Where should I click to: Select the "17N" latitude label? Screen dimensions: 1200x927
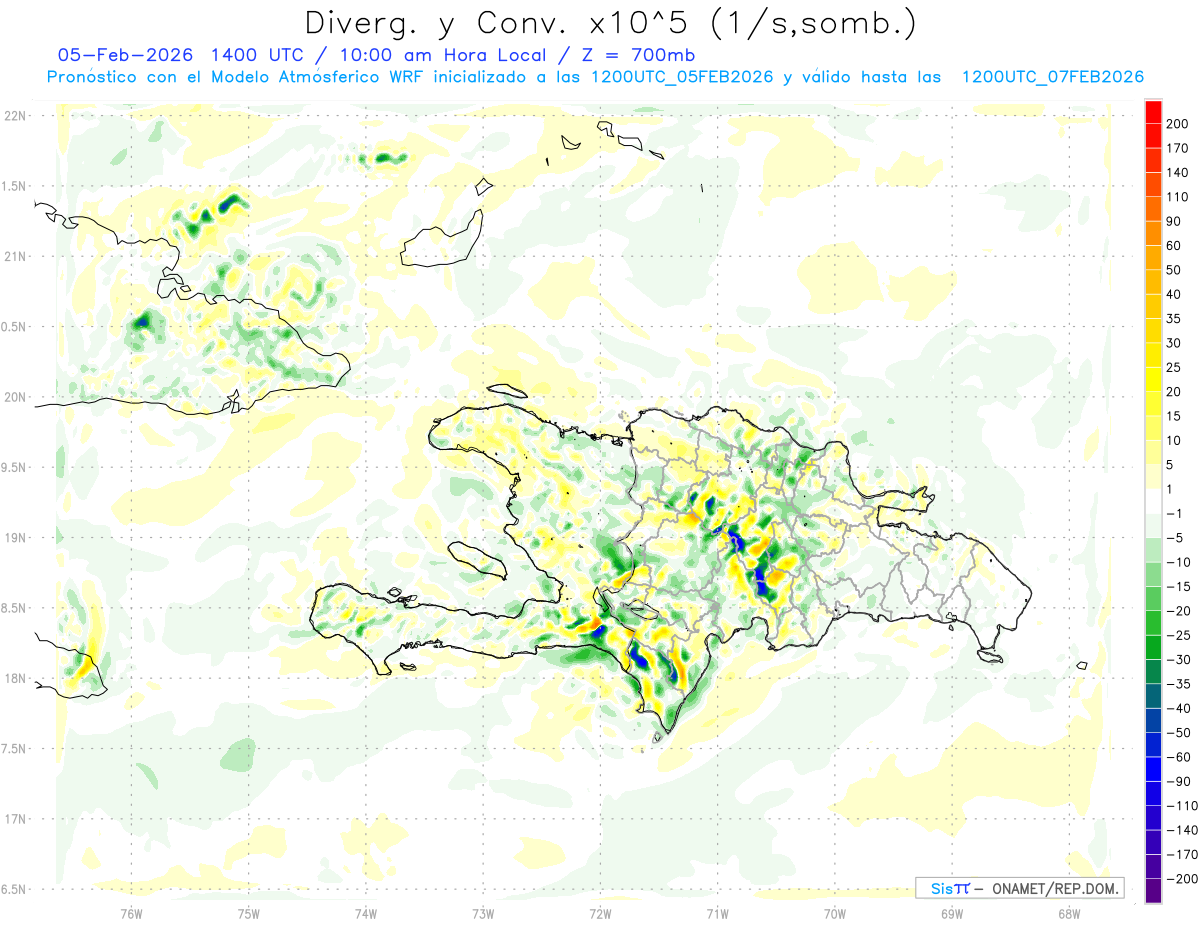point(14,819)
